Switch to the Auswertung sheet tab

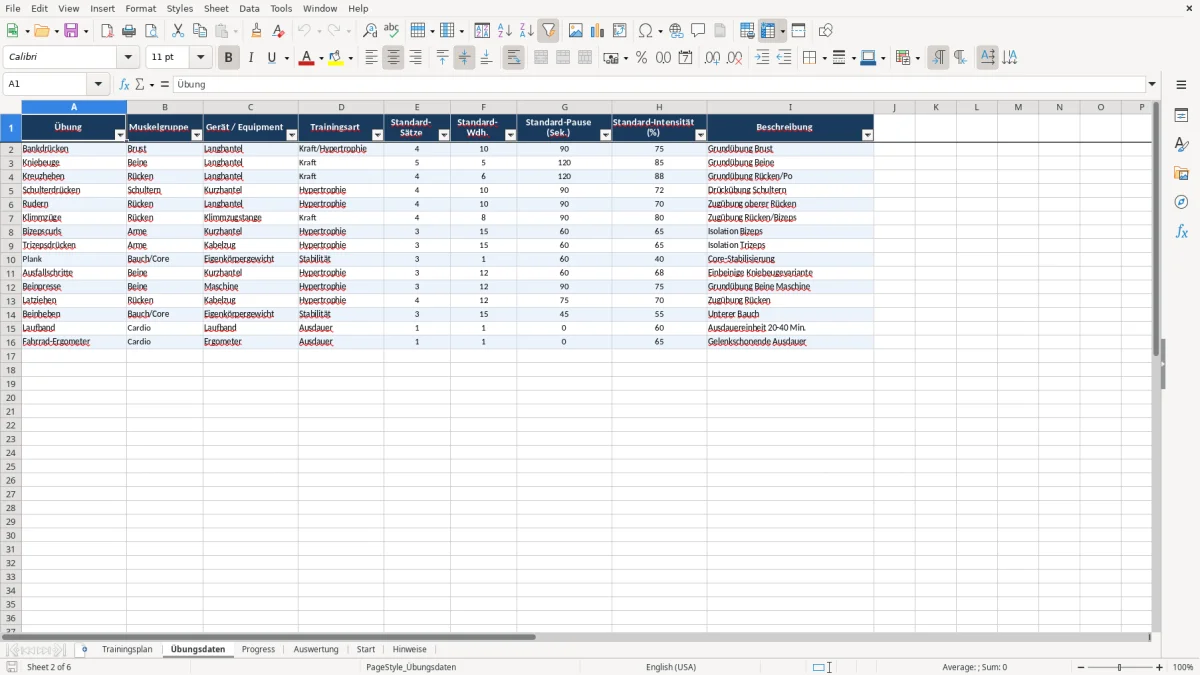[316, 650]
